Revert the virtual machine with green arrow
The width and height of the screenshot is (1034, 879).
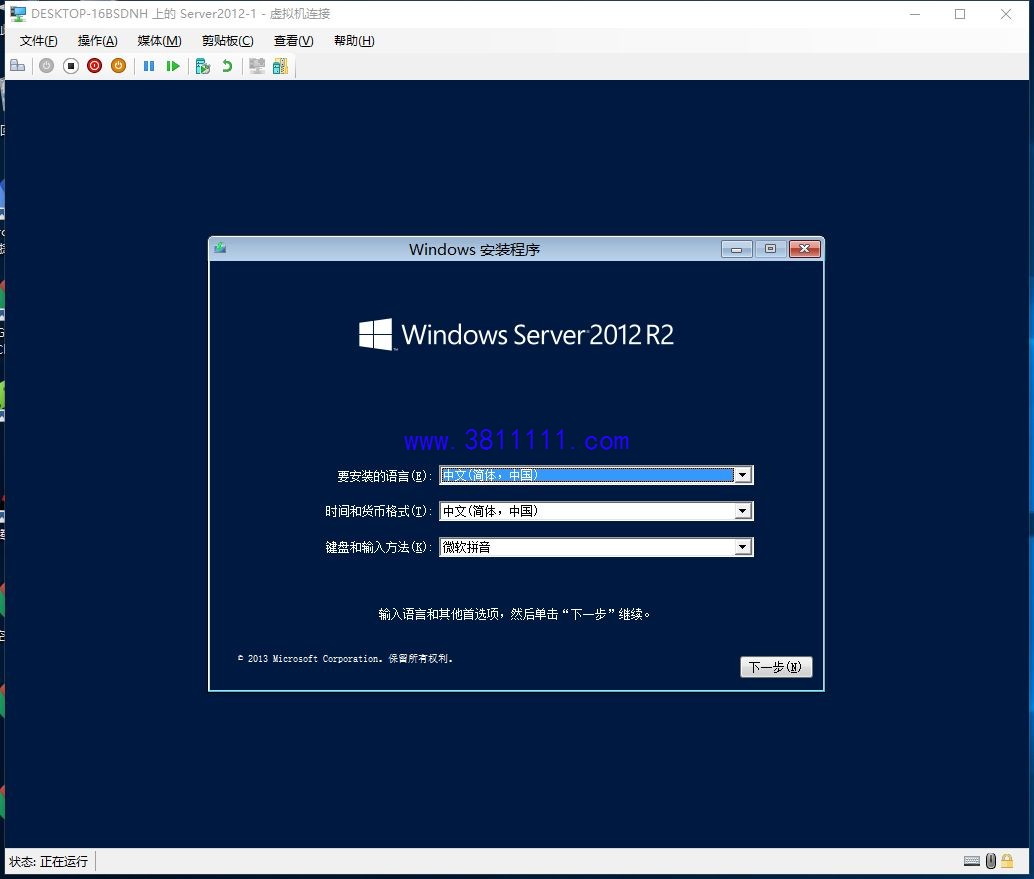(x=227, y=66)
